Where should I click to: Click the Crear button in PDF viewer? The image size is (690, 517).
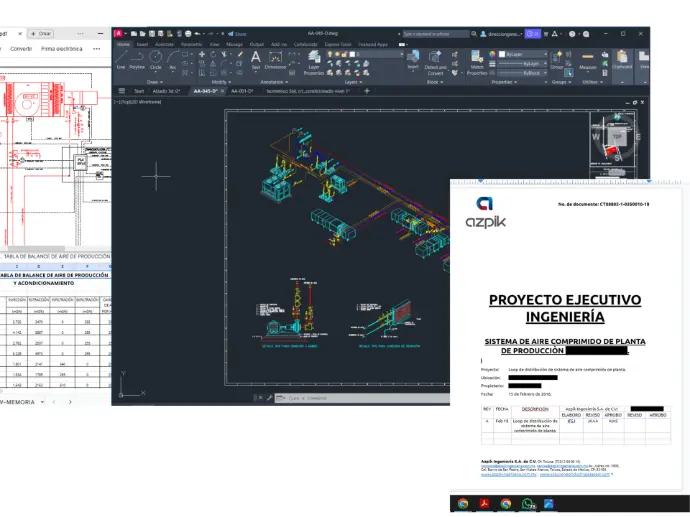(x=41, y=33)
